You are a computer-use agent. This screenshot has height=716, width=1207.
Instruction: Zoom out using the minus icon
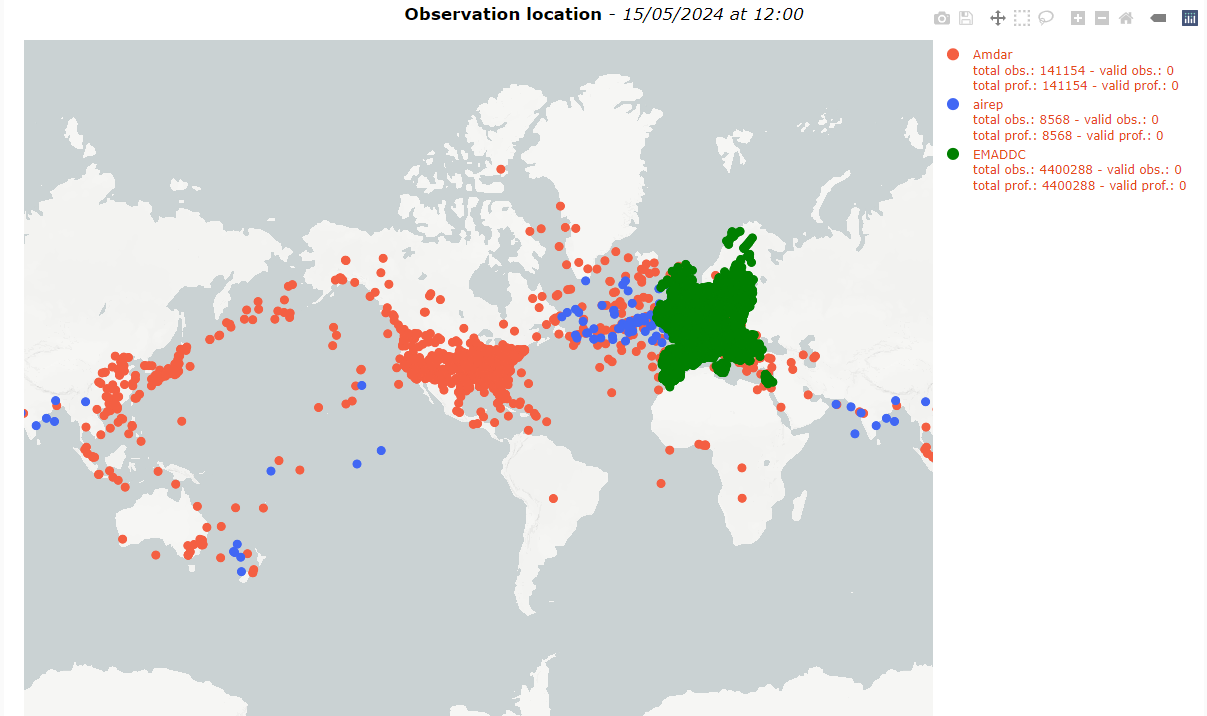point(1101,18)
